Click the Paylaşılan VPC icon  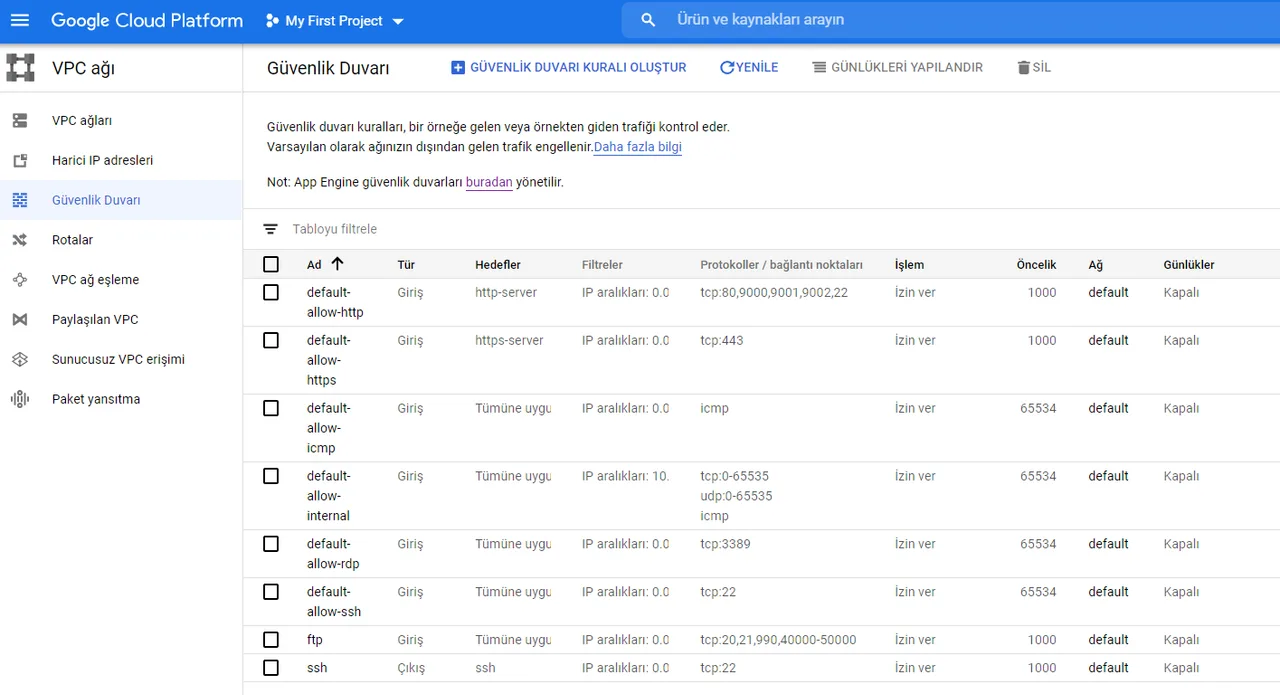tap(20, 320)
